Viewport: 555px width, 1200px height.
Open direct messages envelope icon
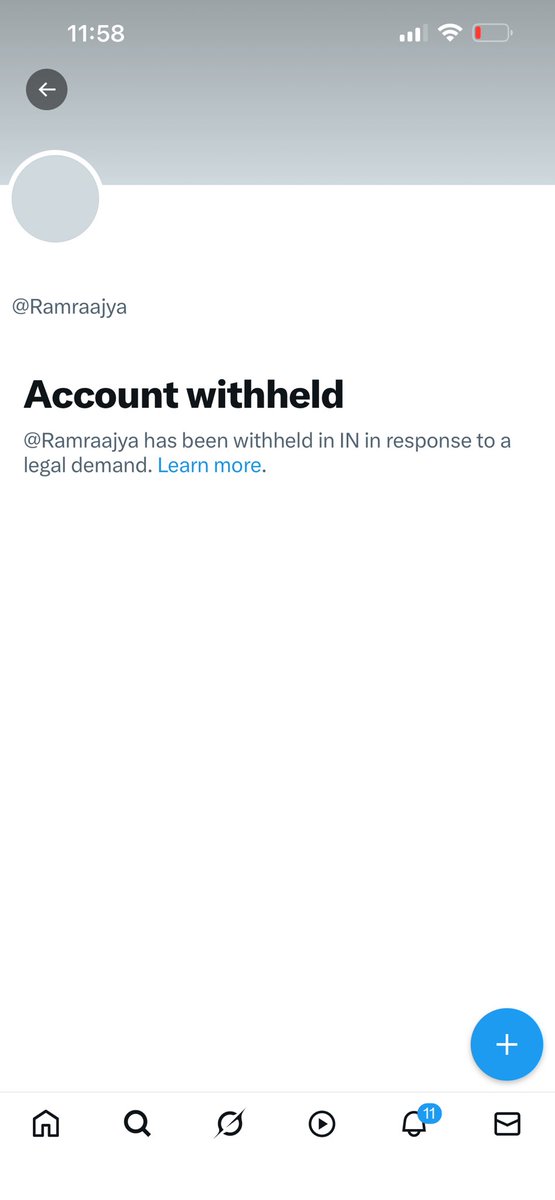[x=507, y=1124]
